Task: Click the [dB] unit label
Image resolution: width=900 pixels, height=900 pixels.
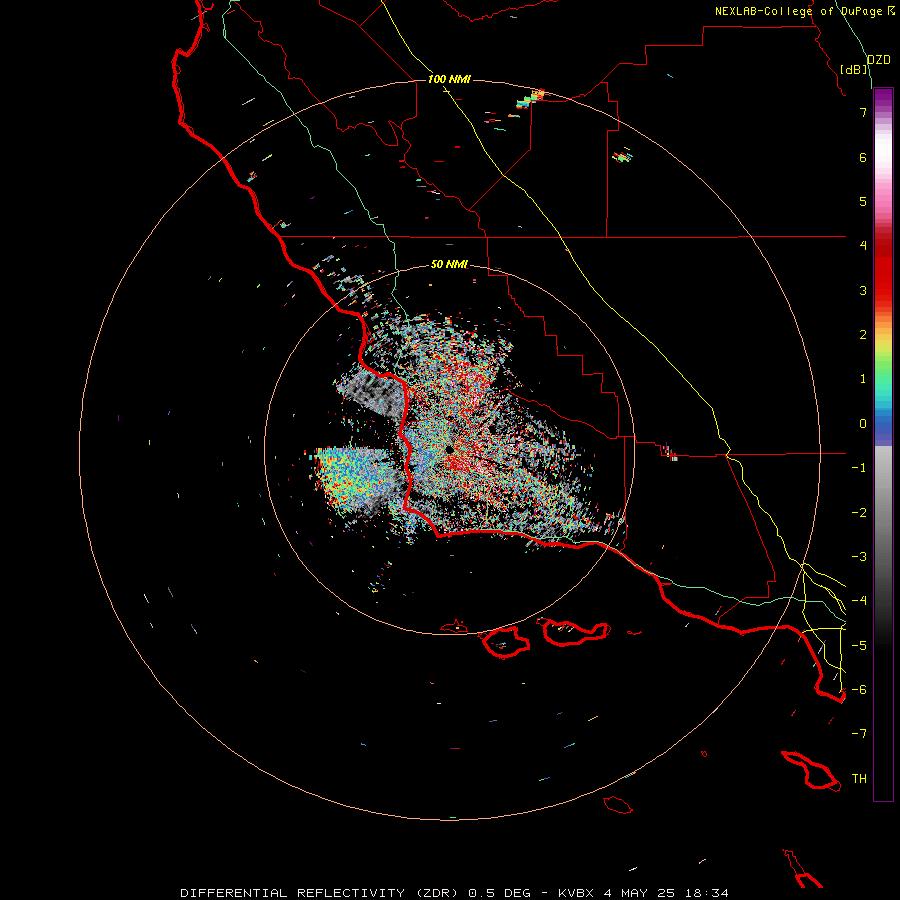Action: [854, 69]
